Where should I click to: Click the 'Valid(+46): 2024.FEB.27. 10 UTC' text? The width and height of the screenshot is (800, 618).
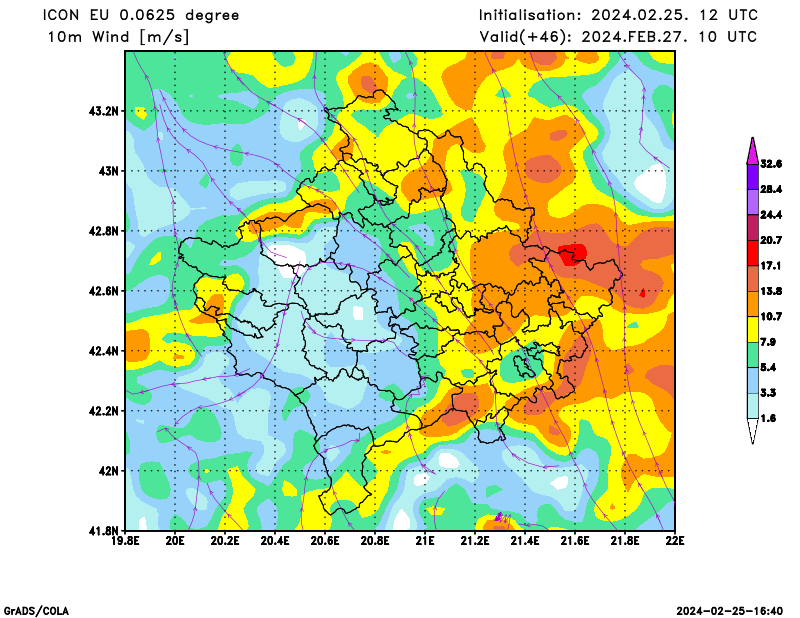(x=618, y=37)
